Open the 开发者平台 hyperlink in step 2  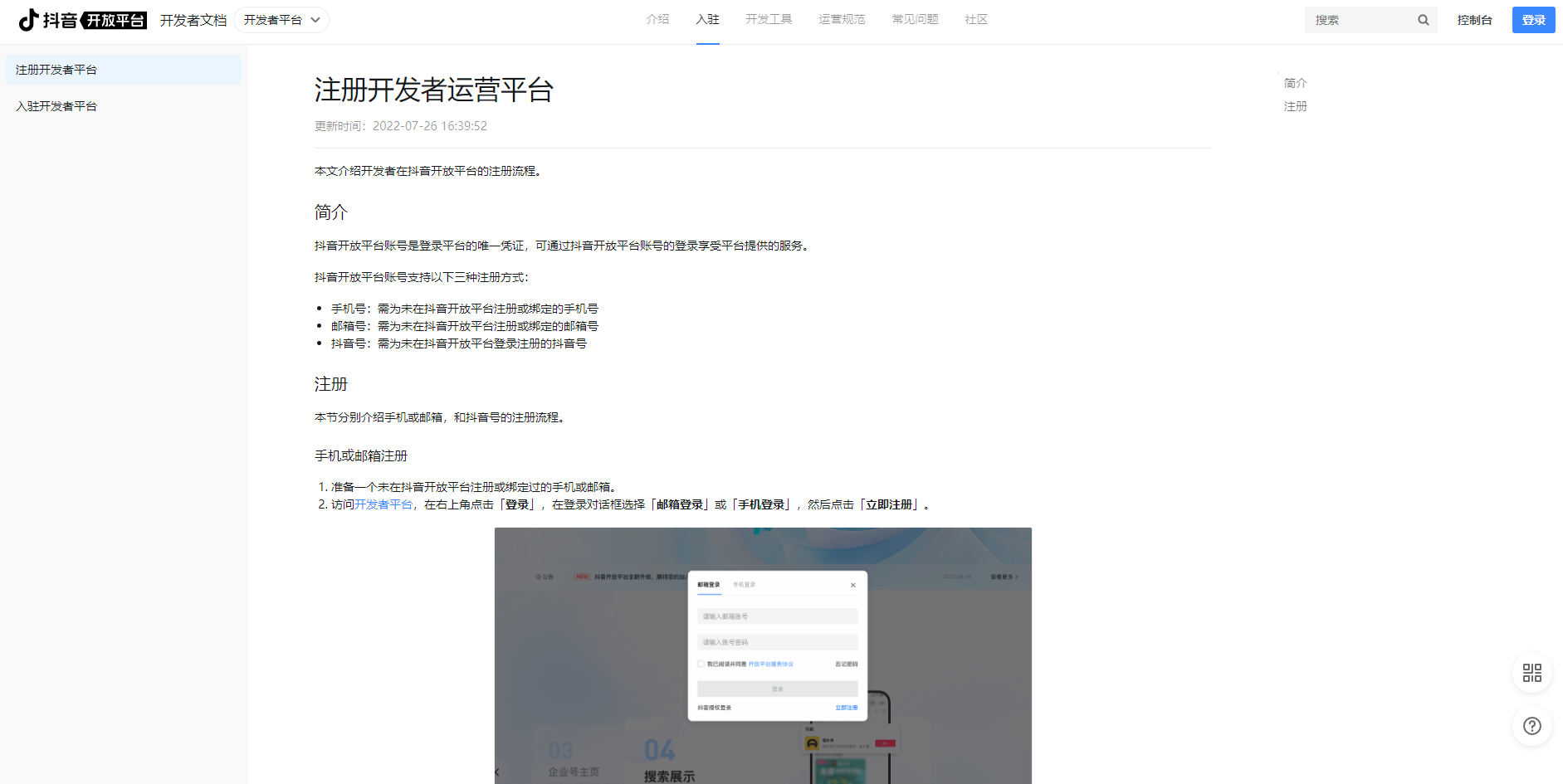(383, 504)
